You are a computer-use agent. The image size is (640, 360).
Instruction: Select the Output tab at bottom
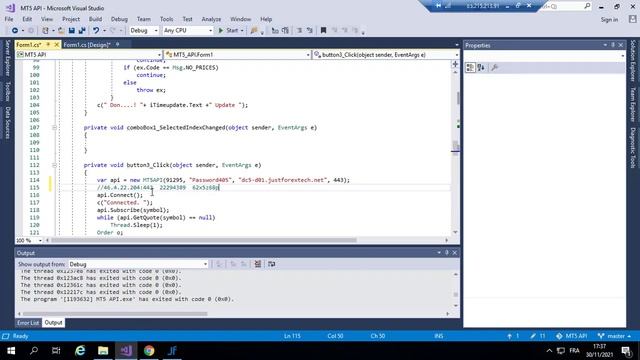pyautogui.click(x=53, y=323)
